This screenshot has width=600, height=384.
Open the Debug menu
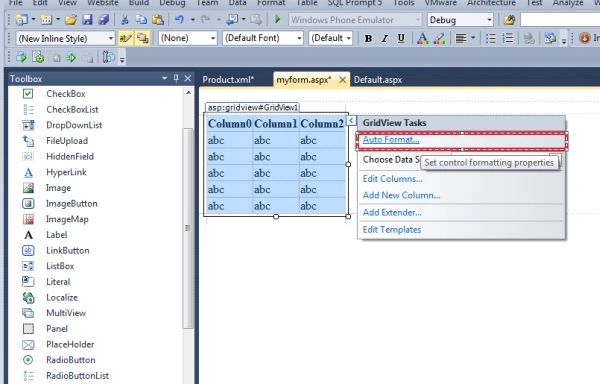tap(172, 3)
